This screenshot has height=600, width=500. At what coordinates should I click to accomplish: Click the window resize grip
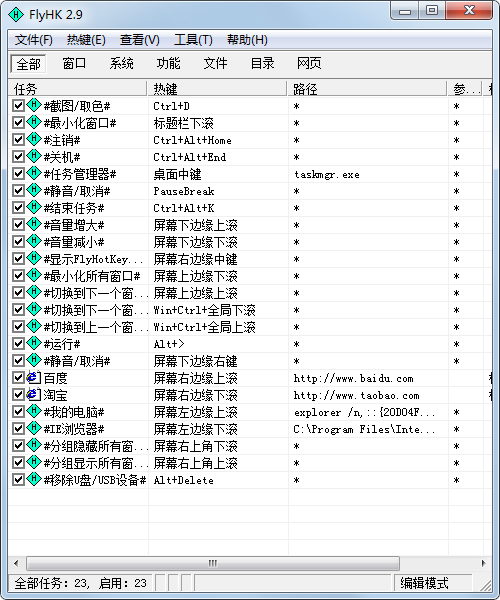pos(486,585)
